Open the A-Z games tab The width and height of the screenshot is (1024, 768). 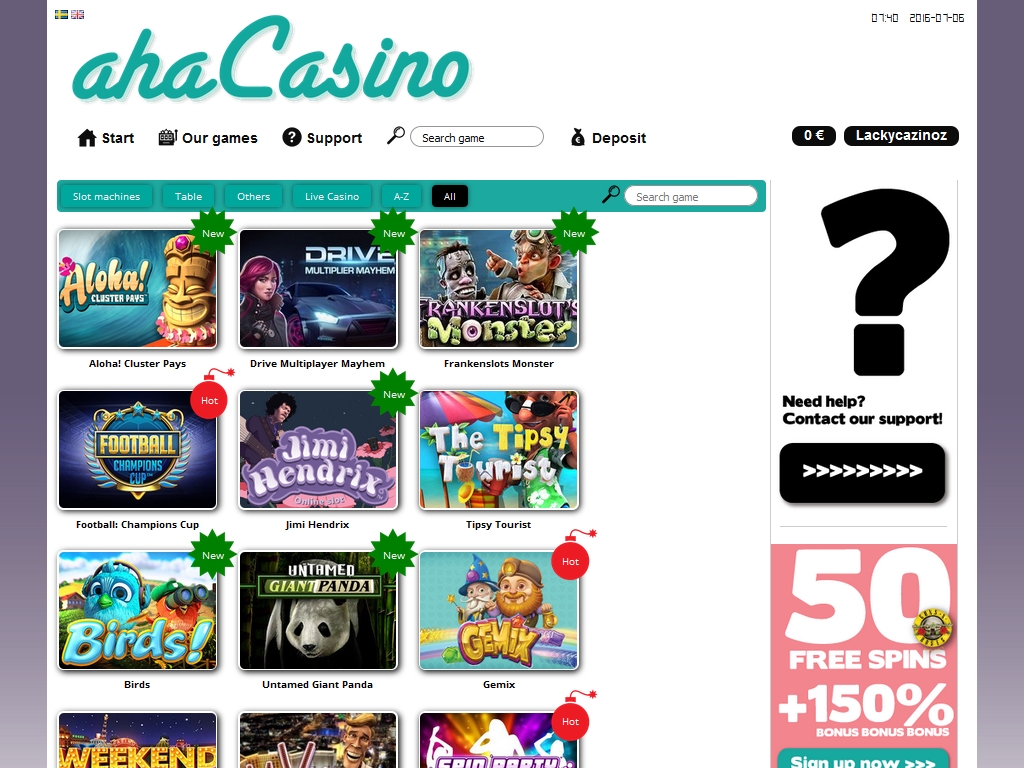click(402, 197)
